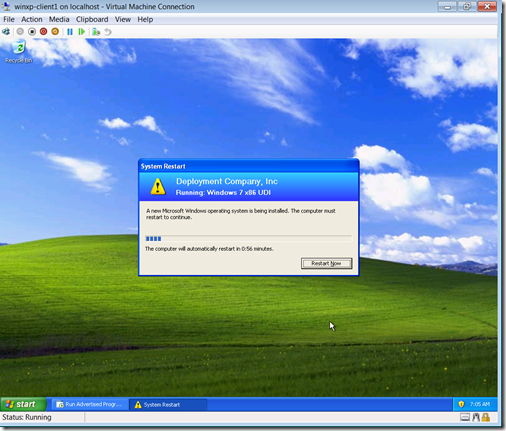Click the Snapshot toolbar icon
Image resolution: width=506 pixels, height=431 pixels.
click(96, 32)
